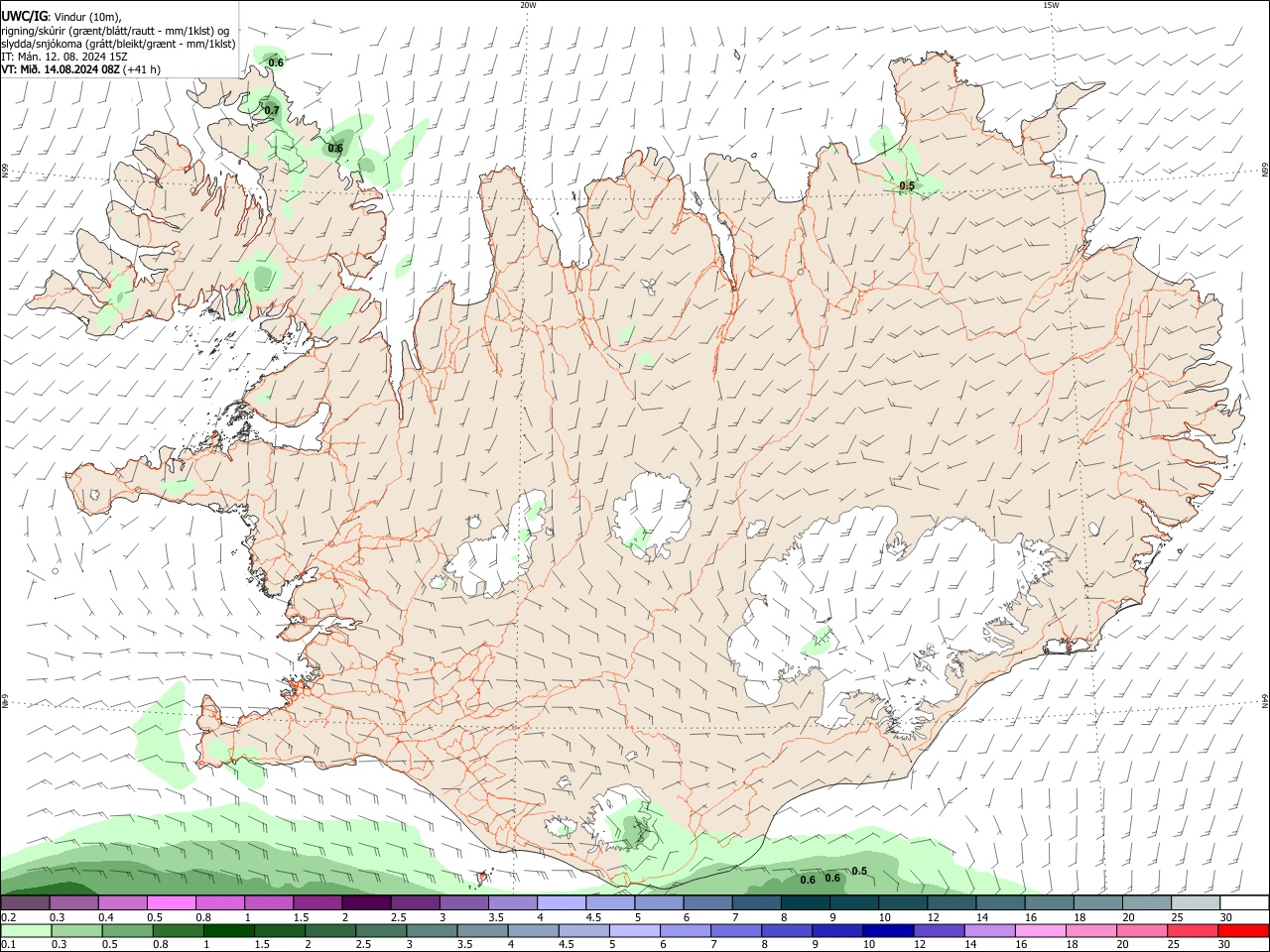This screenshot has width=1270, height=952.
Task: Click the upper legend dark purple swatch between 2 and 2.5
Action: coord(366,902)
